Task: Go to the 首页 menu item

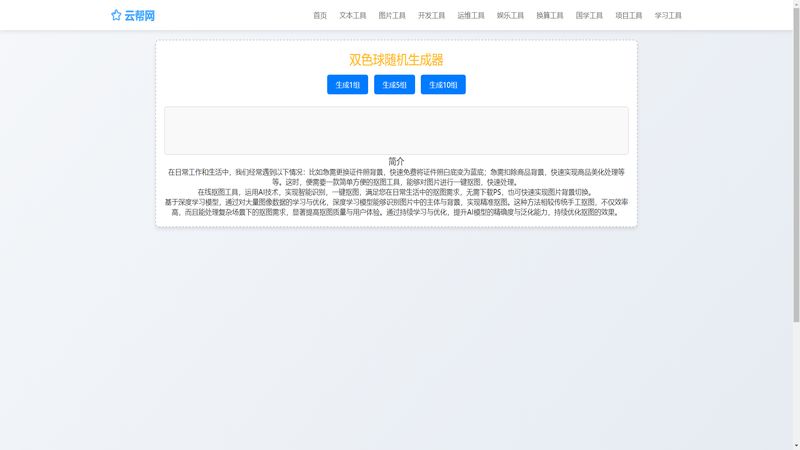Action: coord(320,16)
